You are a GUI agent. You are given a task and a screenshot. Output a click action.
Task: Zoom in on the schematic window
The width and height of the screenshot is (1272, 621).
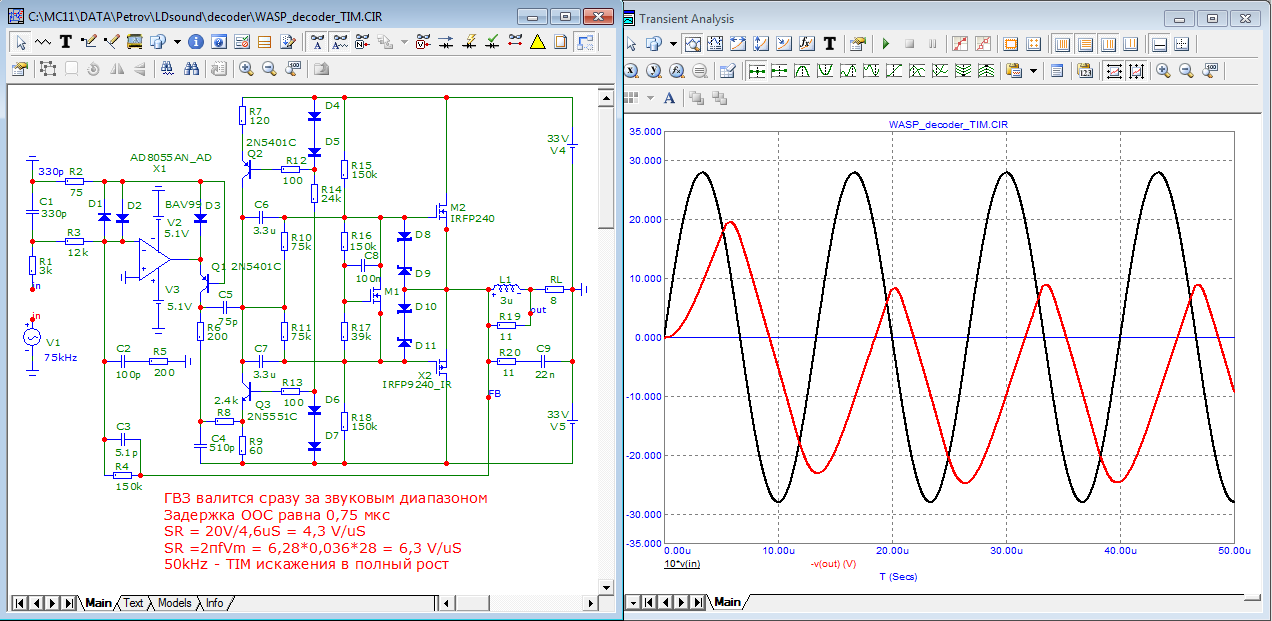(x=246, y=69)
